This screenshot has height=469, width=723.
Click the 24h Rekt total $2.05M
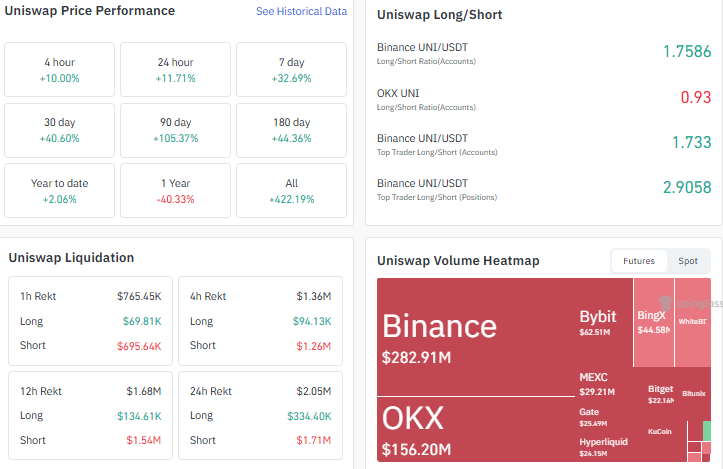(x=314, y=392)
